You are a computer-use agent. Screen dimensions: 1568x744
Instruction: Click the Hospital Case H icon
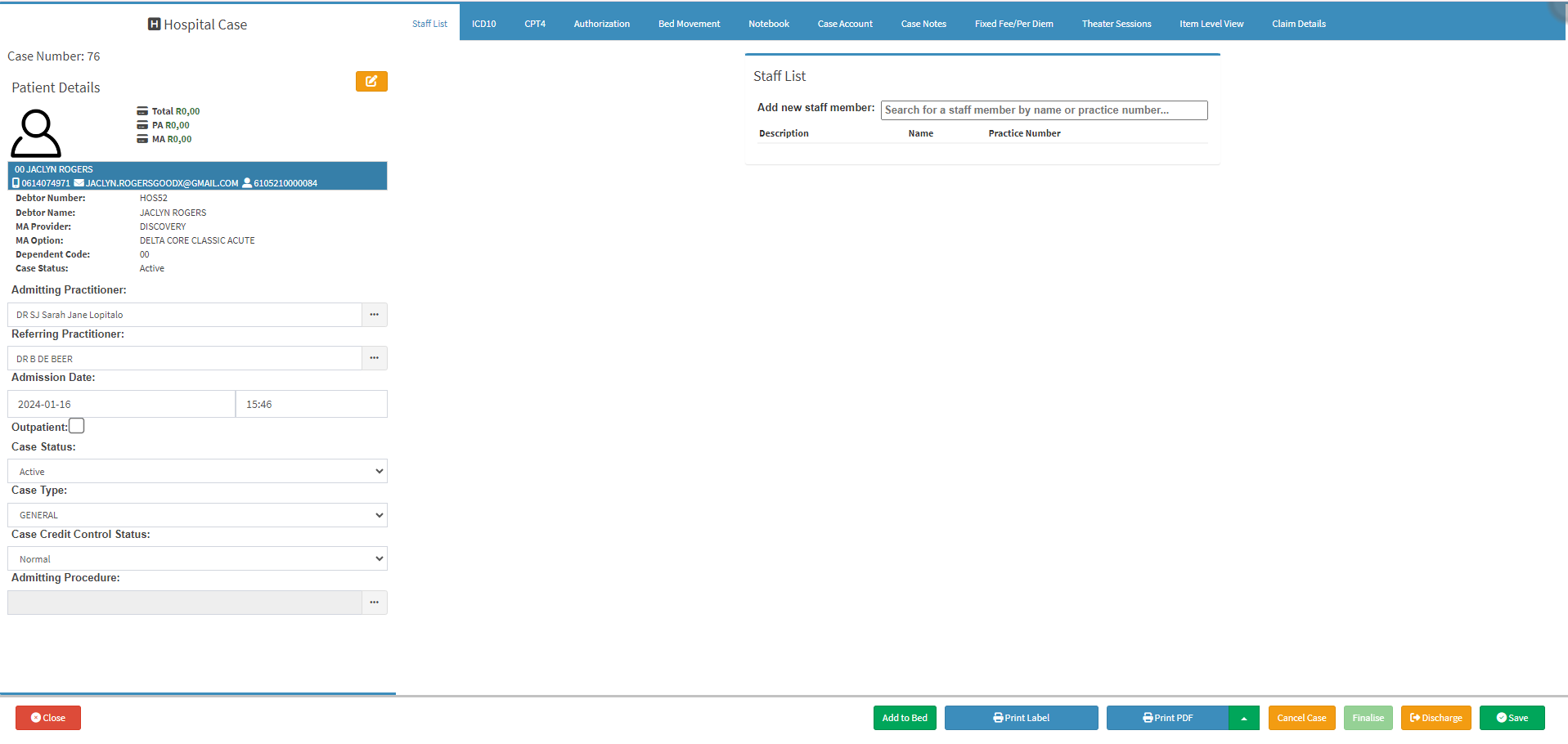(154, 25)
